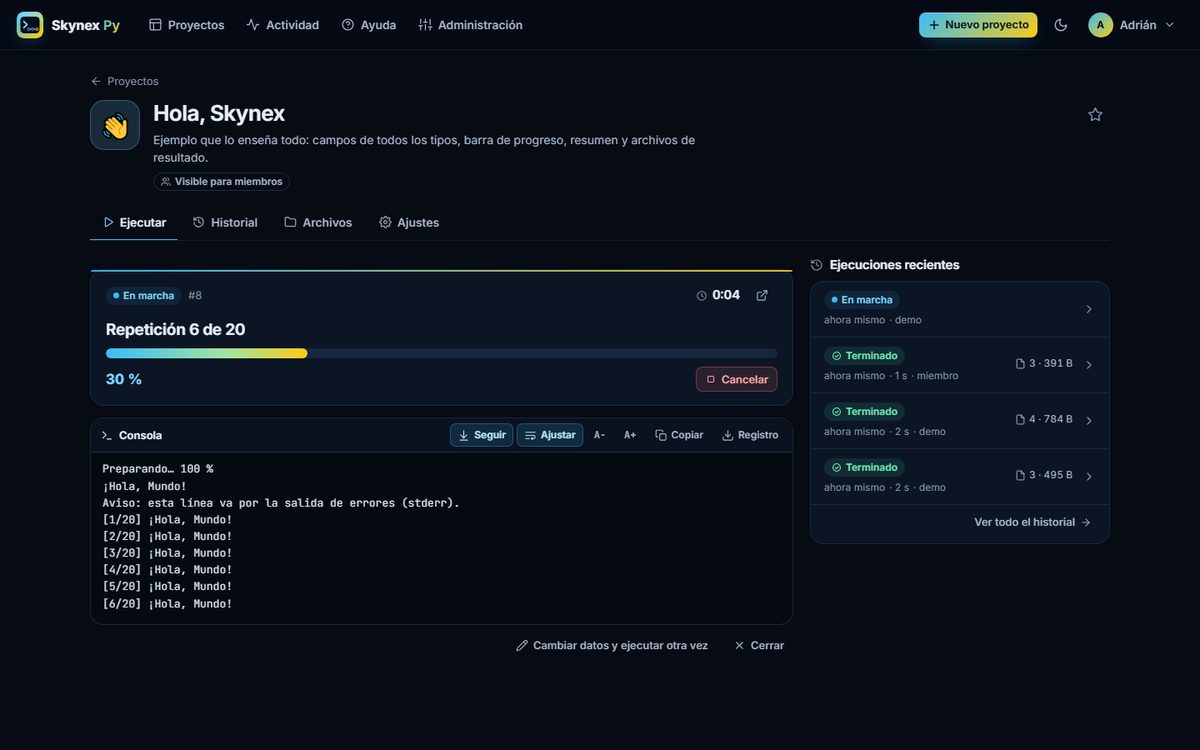1200x750 pixels.
Task: Toggle Ajustar line wrapping
Action: tap(550, 435)
